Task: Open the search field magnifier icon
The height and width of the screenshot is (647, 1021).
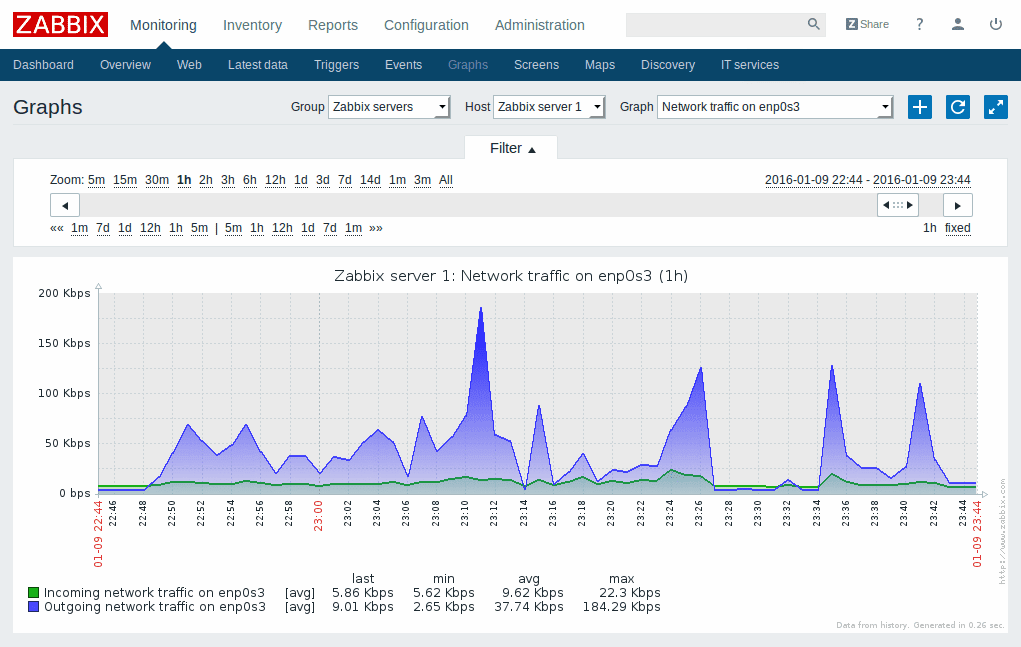Action: [811, 24]
